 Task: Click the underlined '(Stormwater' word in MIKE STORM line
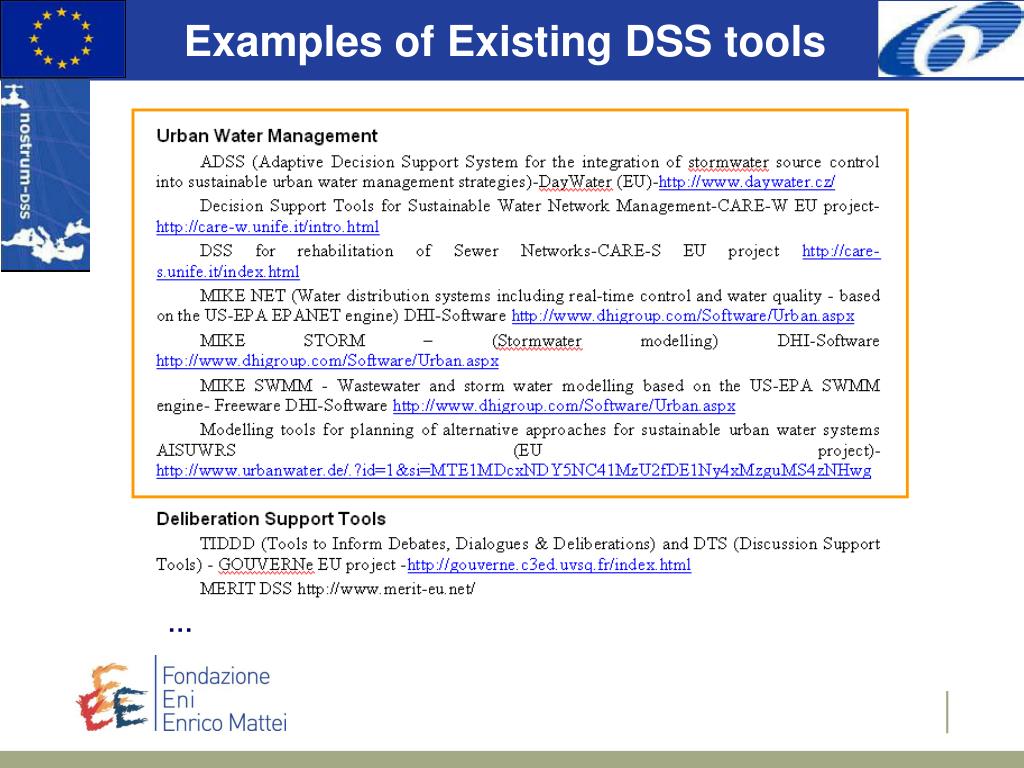pos(536,341)
